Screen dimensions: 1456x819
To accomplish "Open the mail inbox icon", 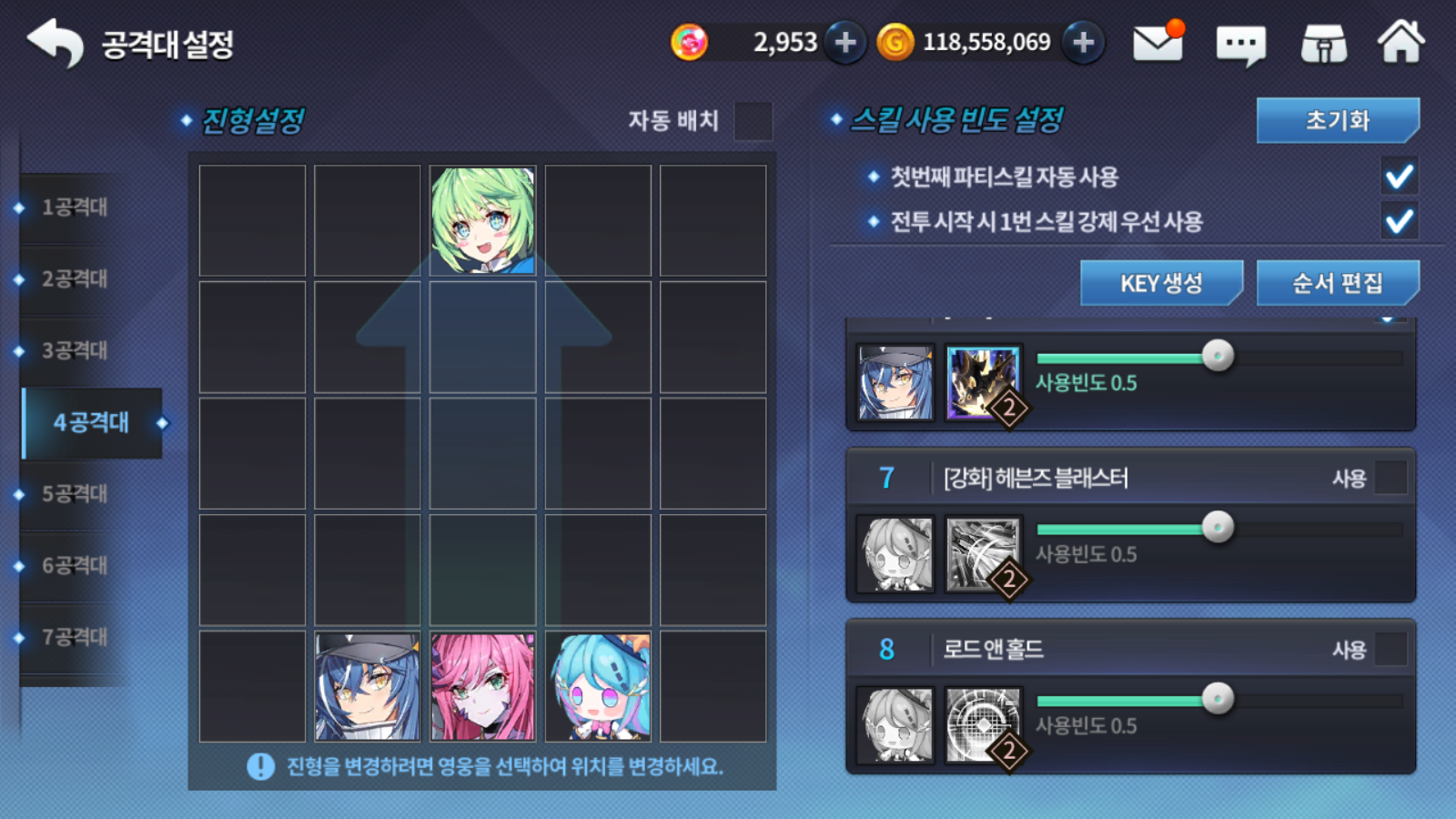I will click(1158, 42).
